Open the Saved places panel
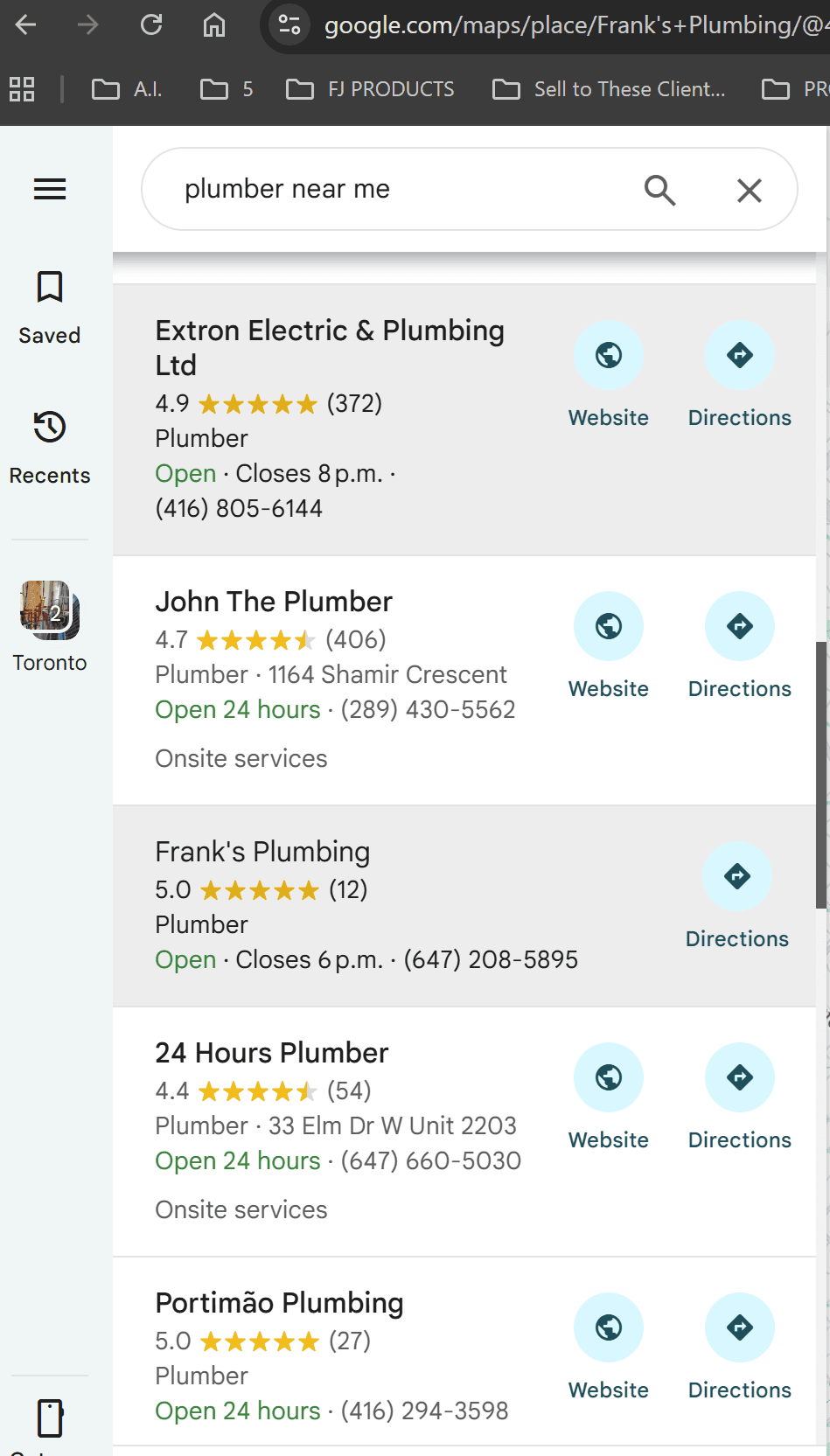830x1456 pixels. pos(50,307)
